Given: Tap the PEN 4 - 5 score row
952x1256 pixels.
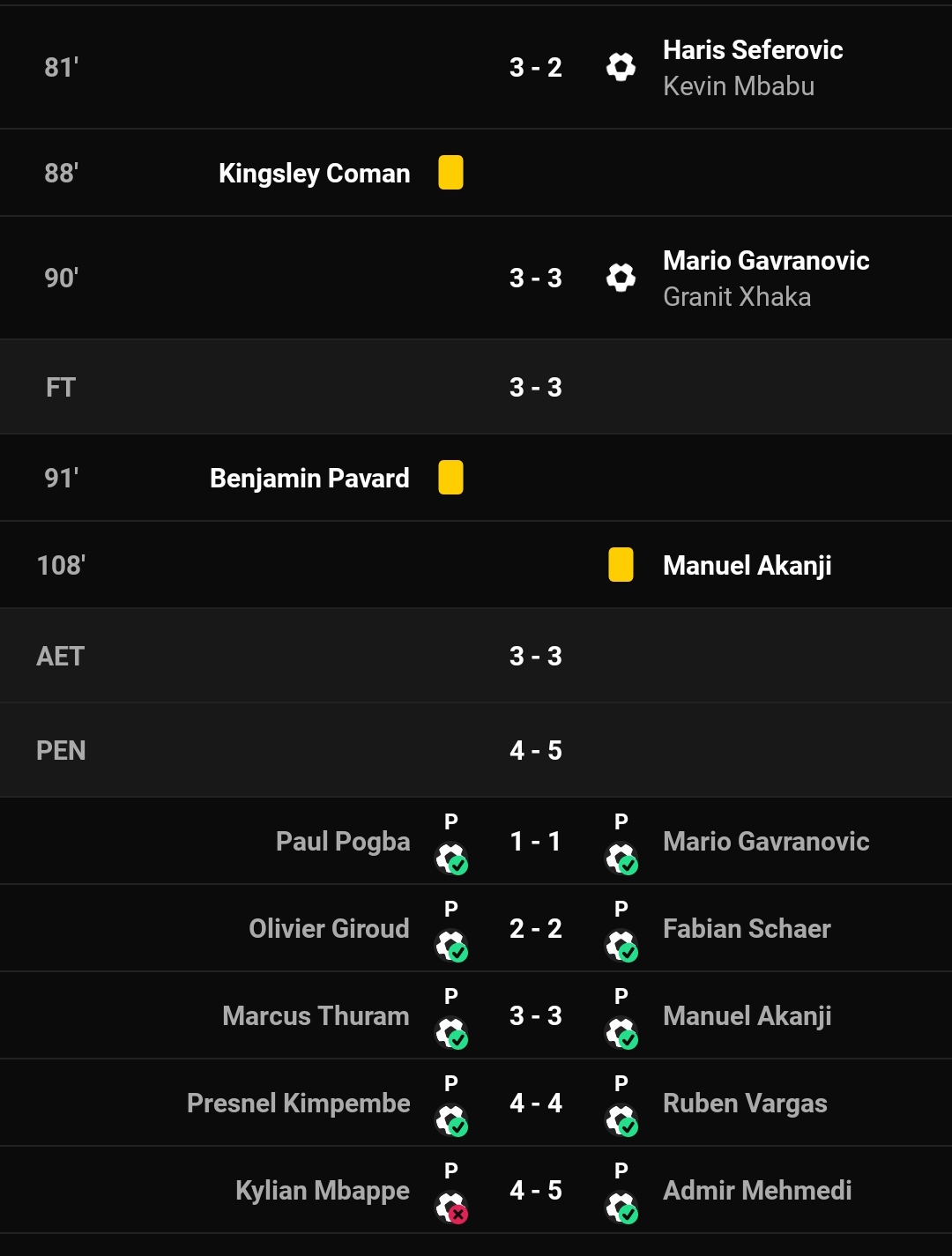Looking at the screenshot, I should click(476, 750).
